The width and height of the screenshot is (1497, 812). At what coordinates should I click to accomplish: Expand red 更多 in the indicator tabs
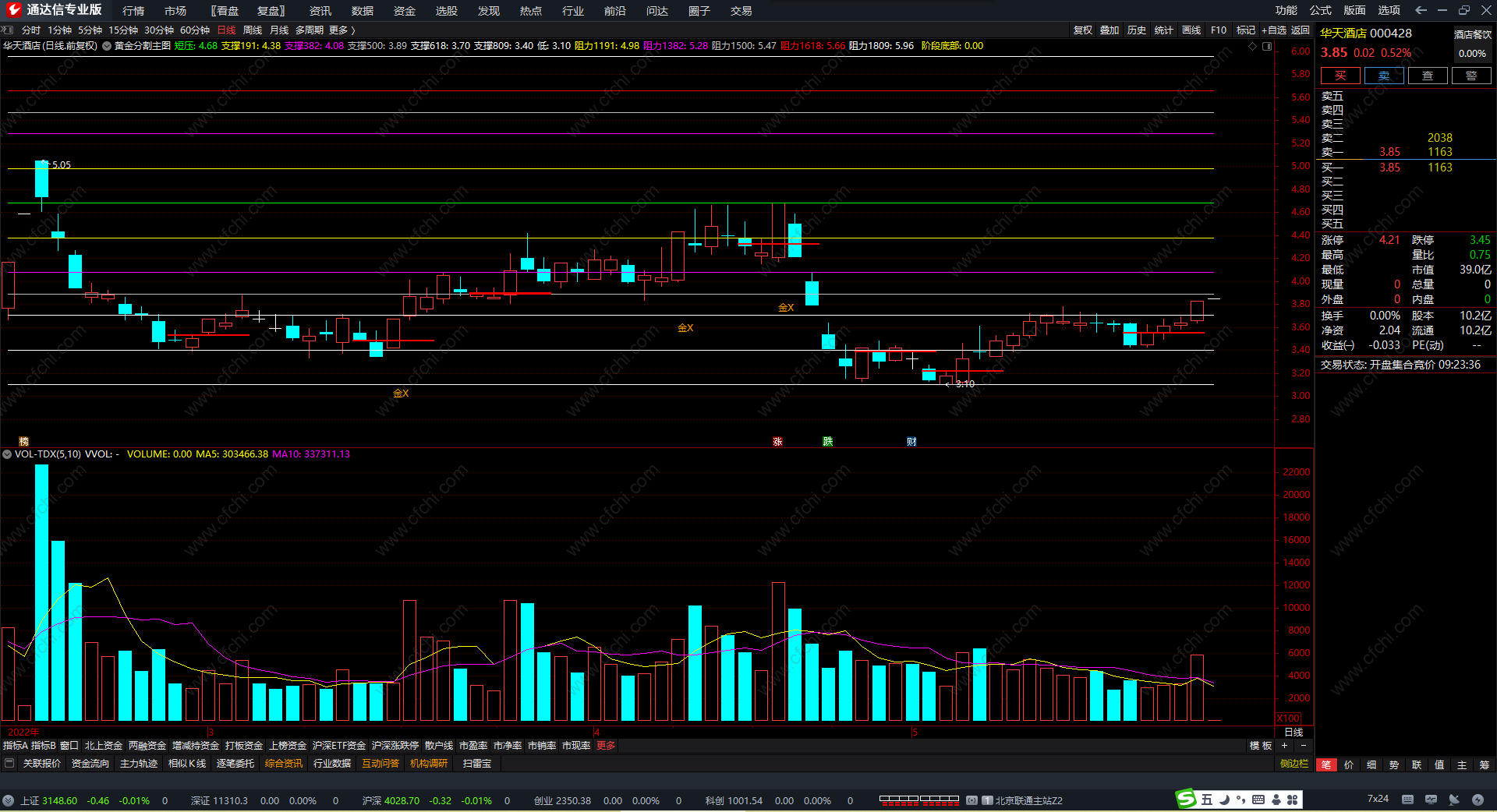click(606, 746)
